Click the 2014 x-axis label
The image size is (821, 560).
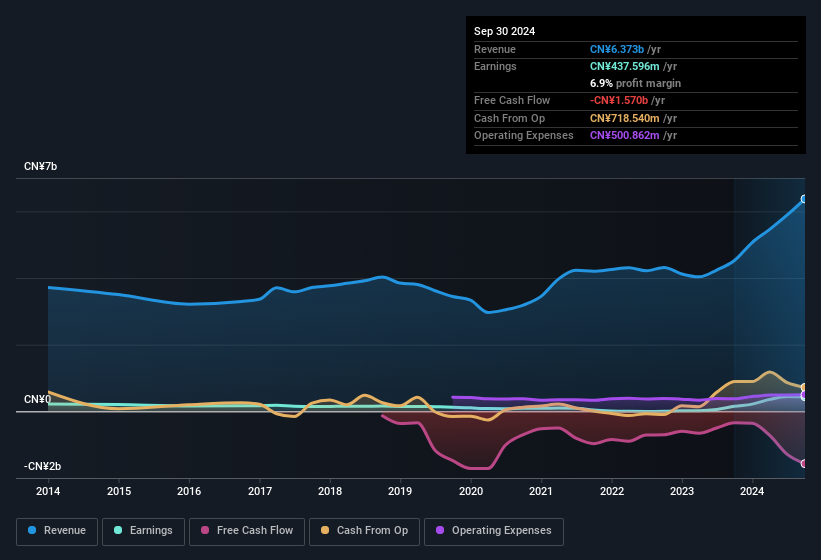click(x=48, y=491)
